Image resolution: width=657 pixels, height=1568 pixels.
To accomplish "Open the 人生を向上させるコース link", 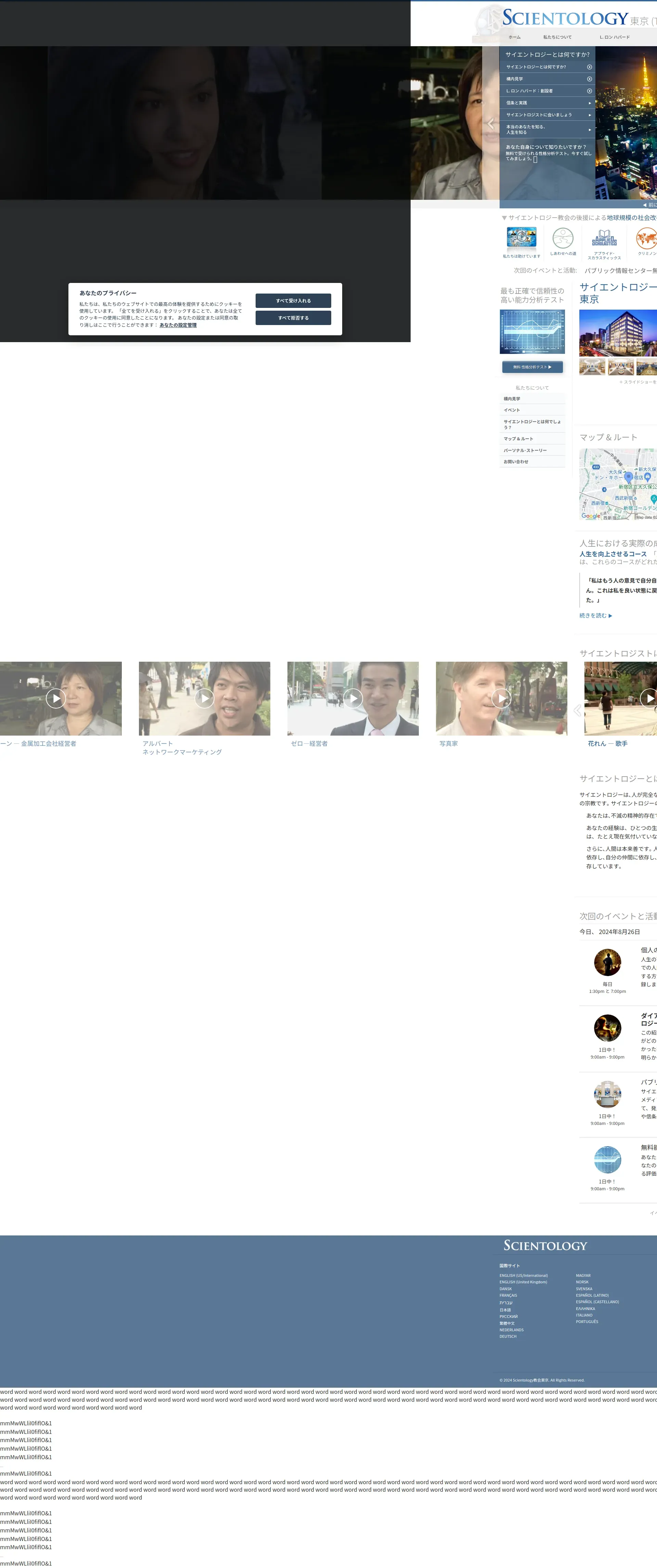I will [x=613, y=554].
